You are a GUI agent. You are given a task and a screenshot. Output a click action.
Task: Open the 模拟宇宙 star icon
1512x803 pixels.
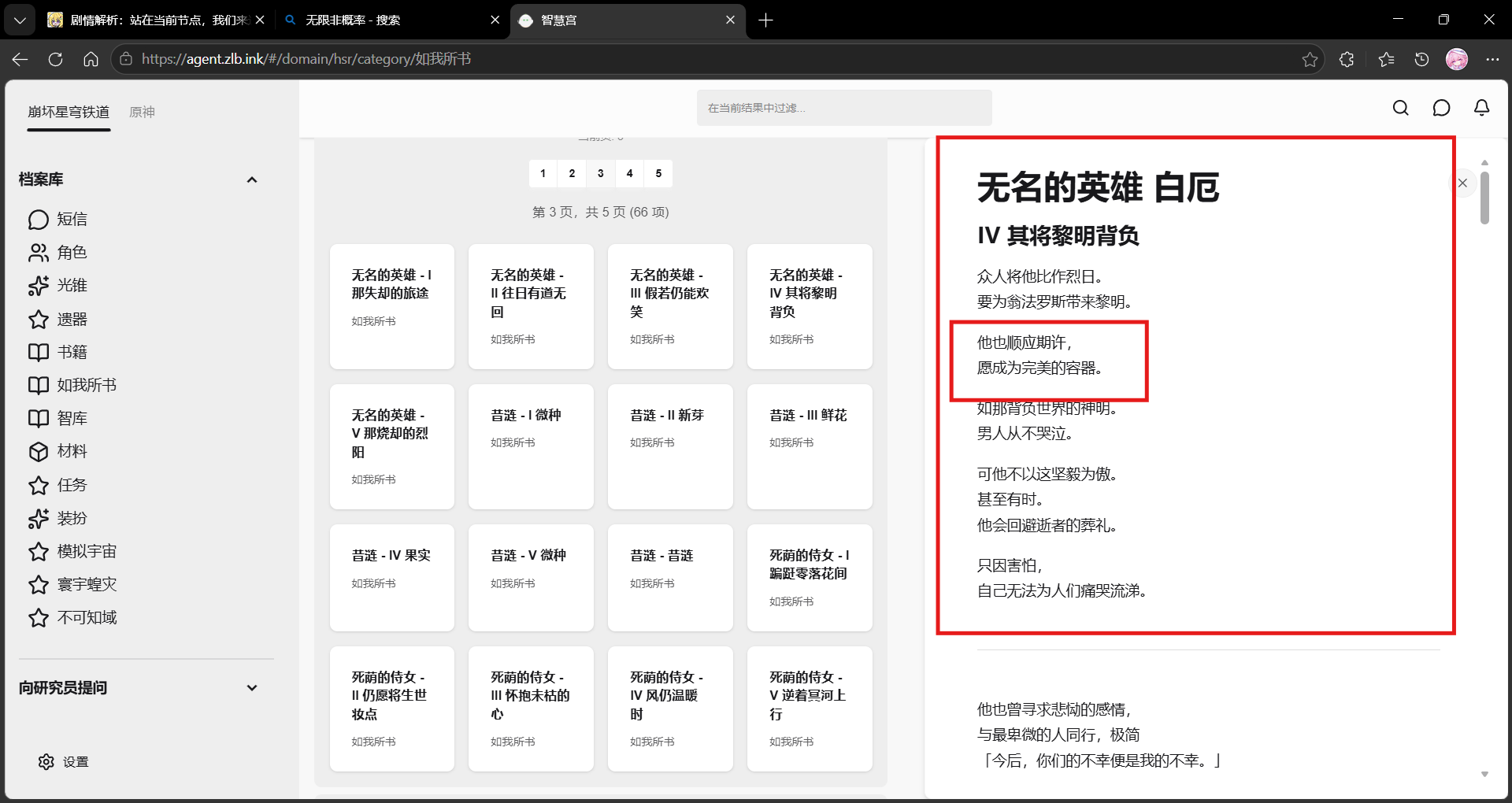tap(39, 551)
